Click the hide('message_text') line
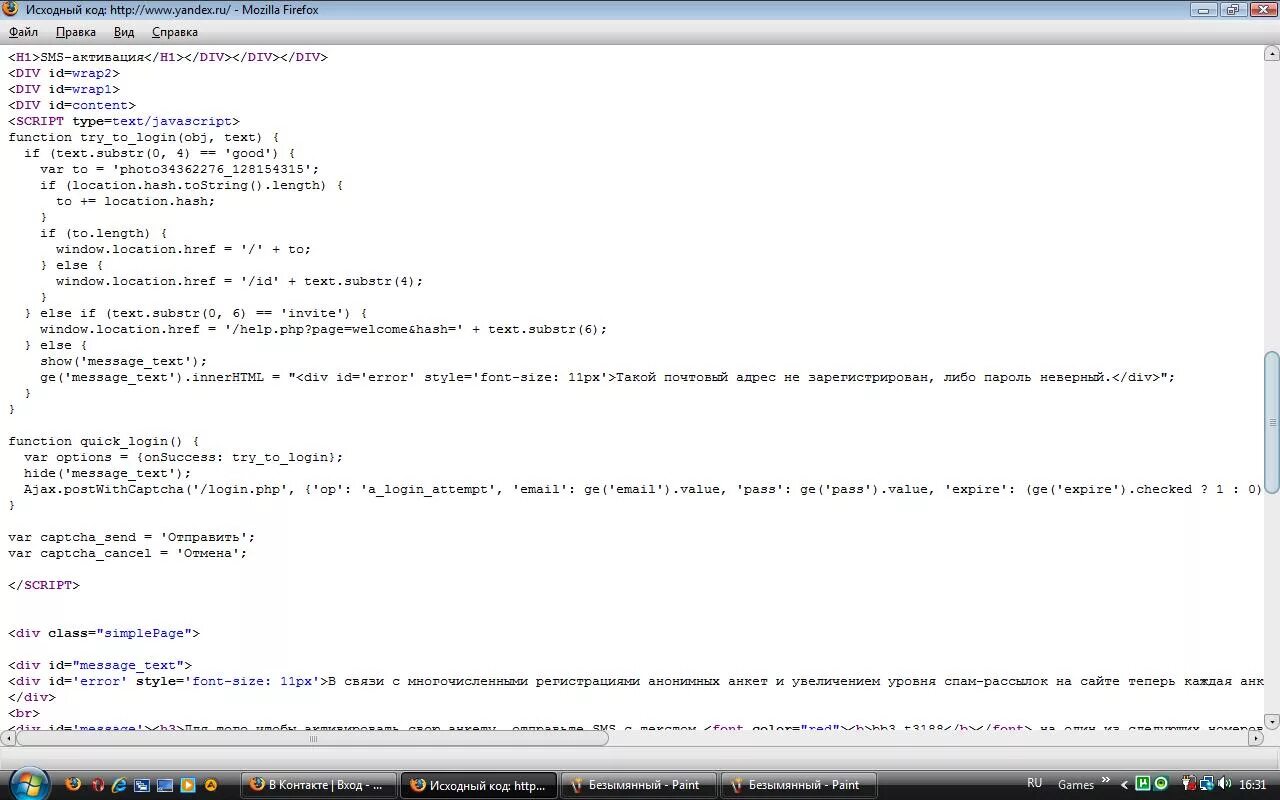The height and width of the screenshot is (800, 1280). (108, 473)
